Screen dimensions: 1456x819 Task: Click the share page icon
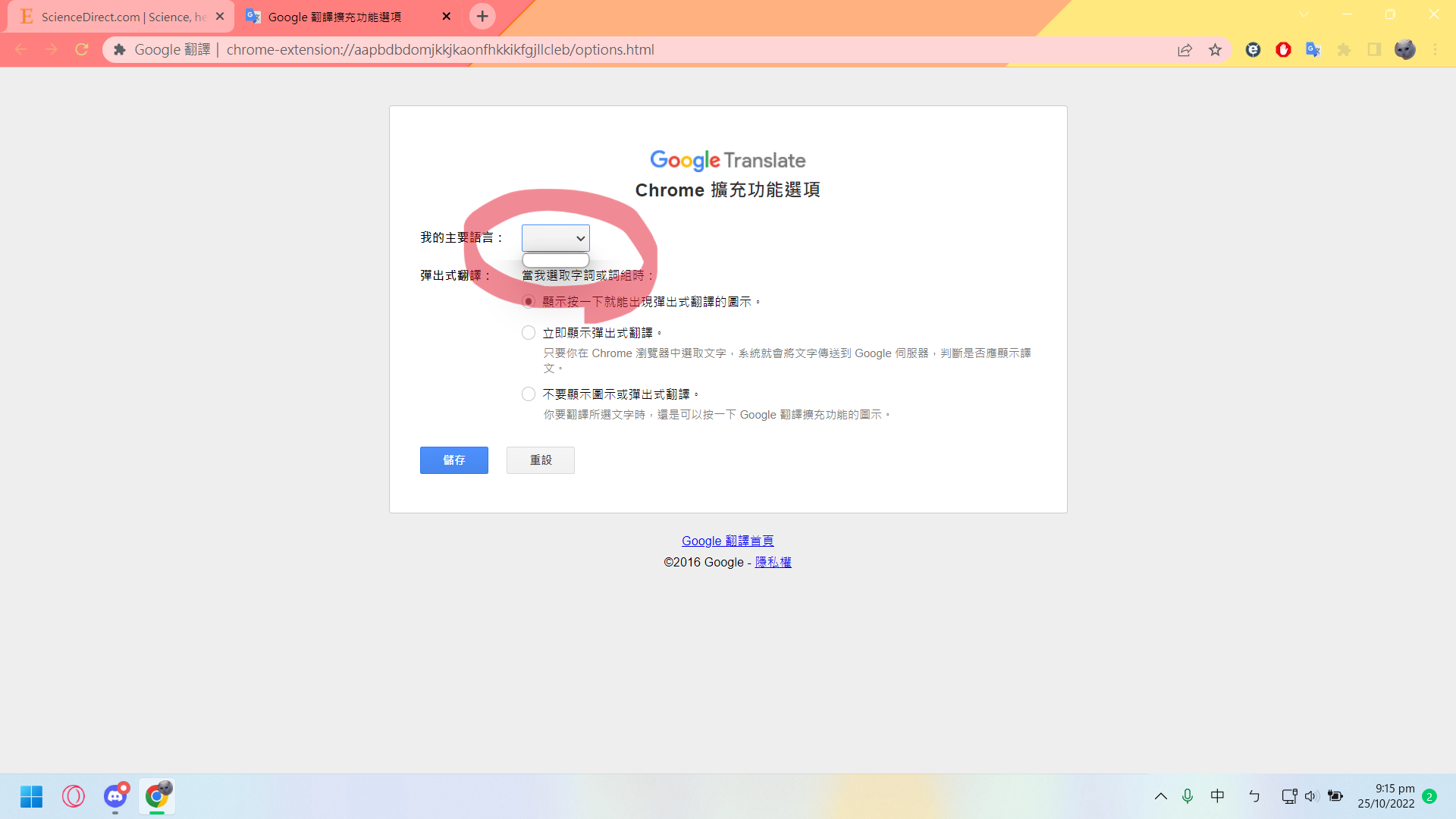pyautogui.click(x=1184, y=49)
